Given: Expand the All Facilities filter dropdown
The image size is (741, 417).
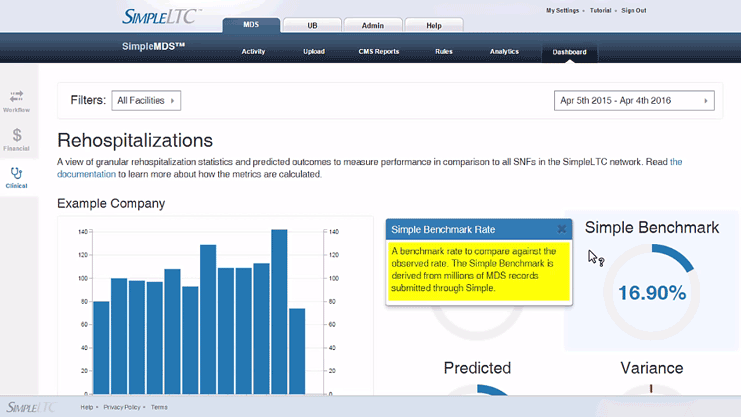Looking at the screenshot, I should tap(146, 100).
